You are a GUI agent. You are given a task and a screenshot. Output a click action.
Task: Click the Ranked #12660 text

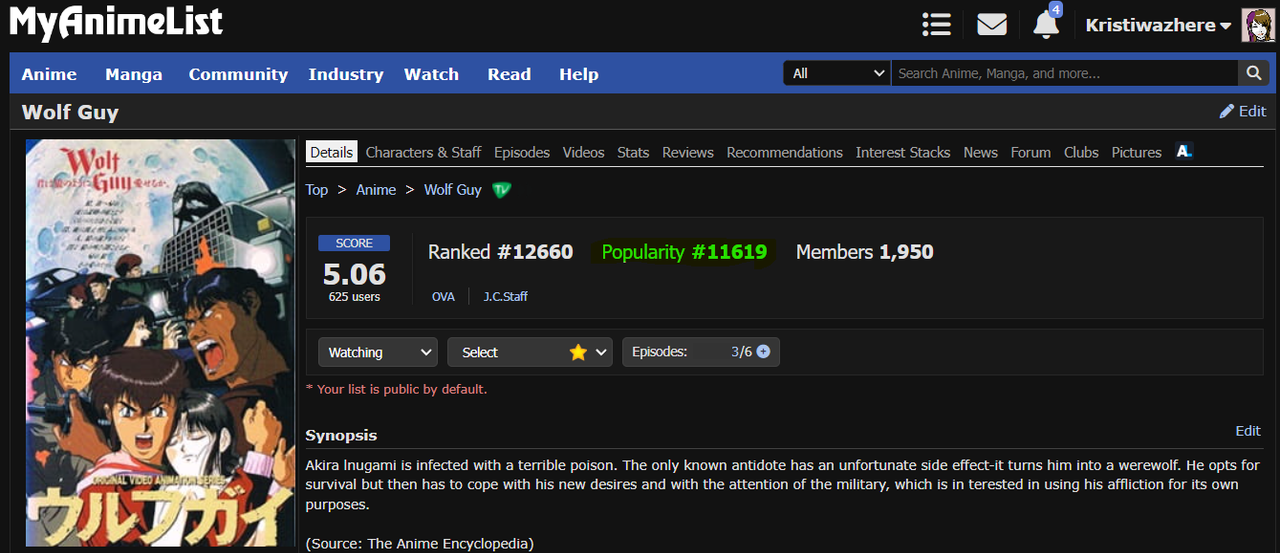[501, 252]
